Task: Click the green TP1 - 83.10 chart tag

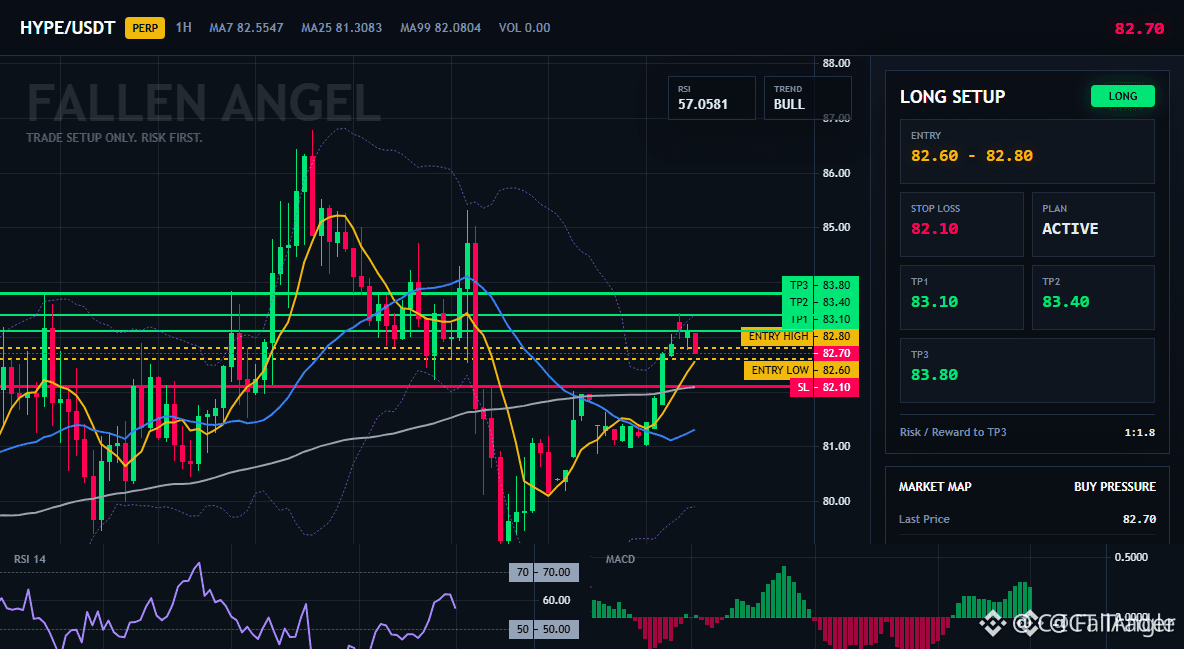Action: [820, 319]
